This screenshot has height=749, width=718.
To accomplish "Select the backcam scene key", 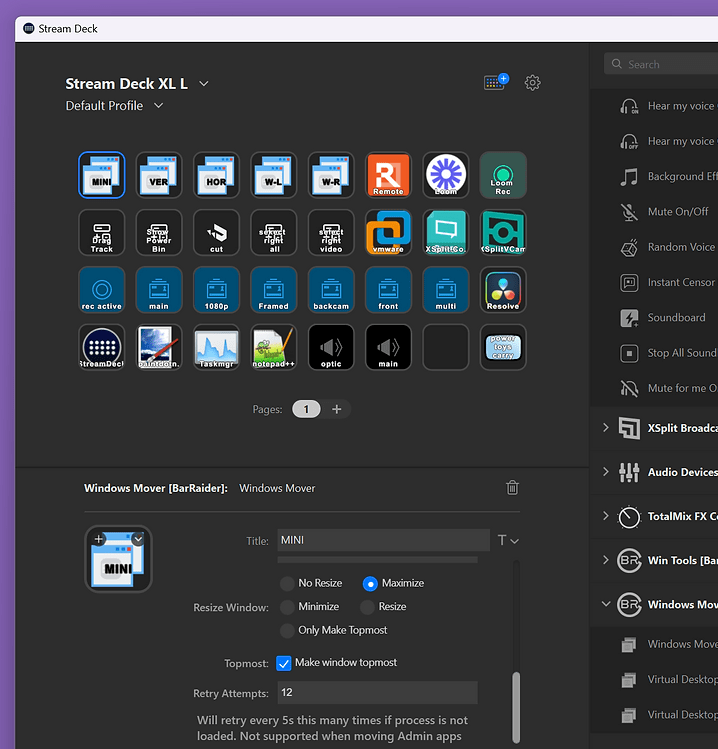I will (331, 289).
